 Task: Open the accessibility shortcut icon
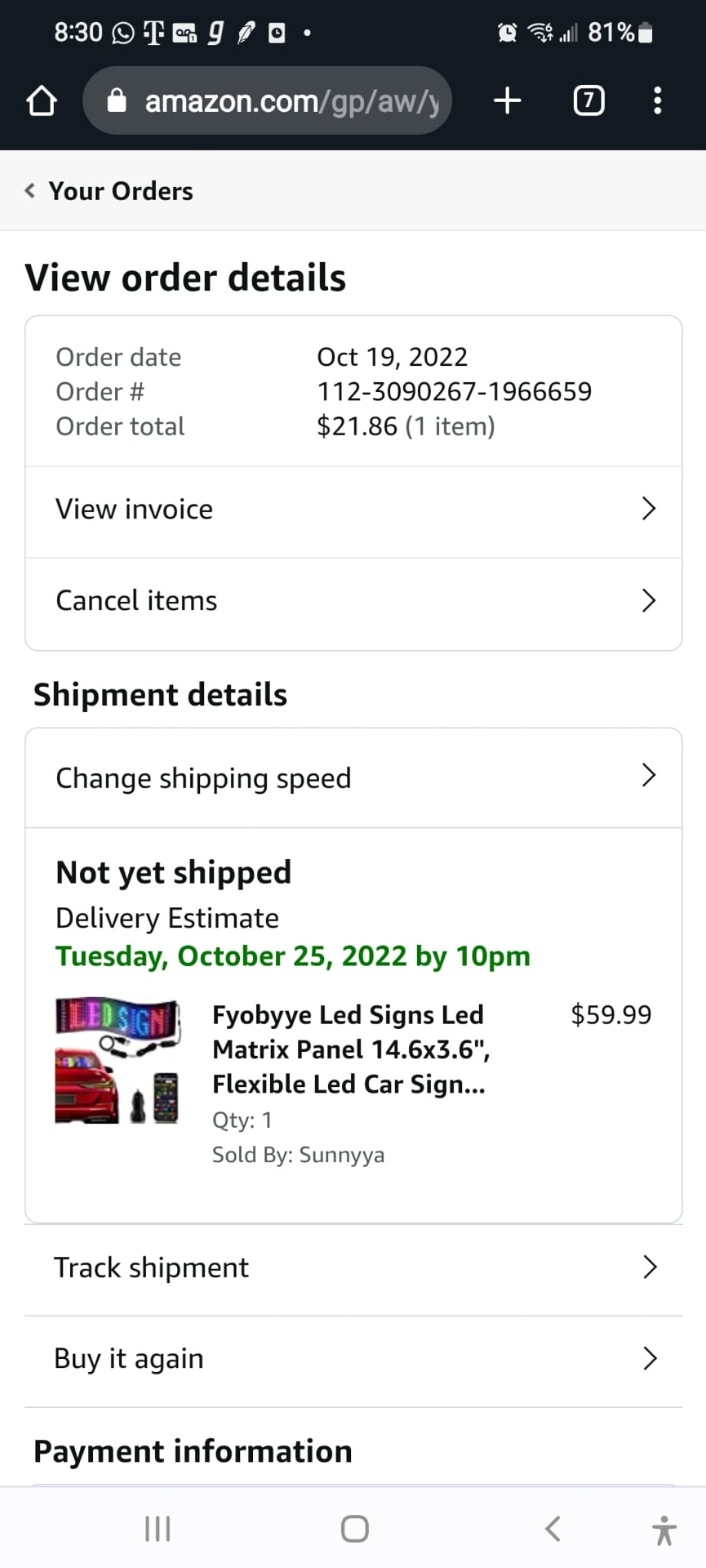point(664,1530)
